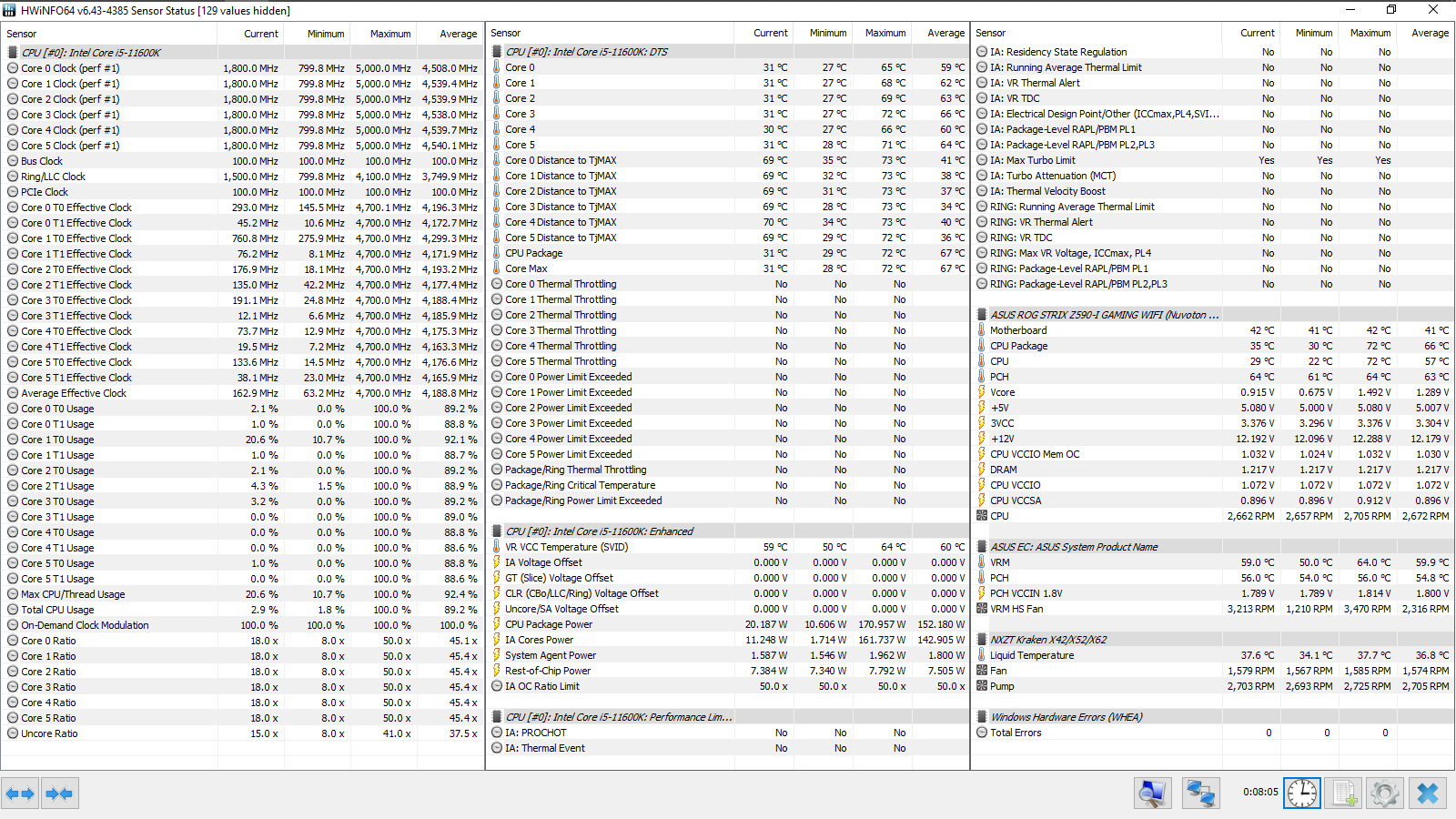This screenshot has height=819, width=1456.
Task: Select the +12V voltage row
Action: click(x=1213, y=439)
